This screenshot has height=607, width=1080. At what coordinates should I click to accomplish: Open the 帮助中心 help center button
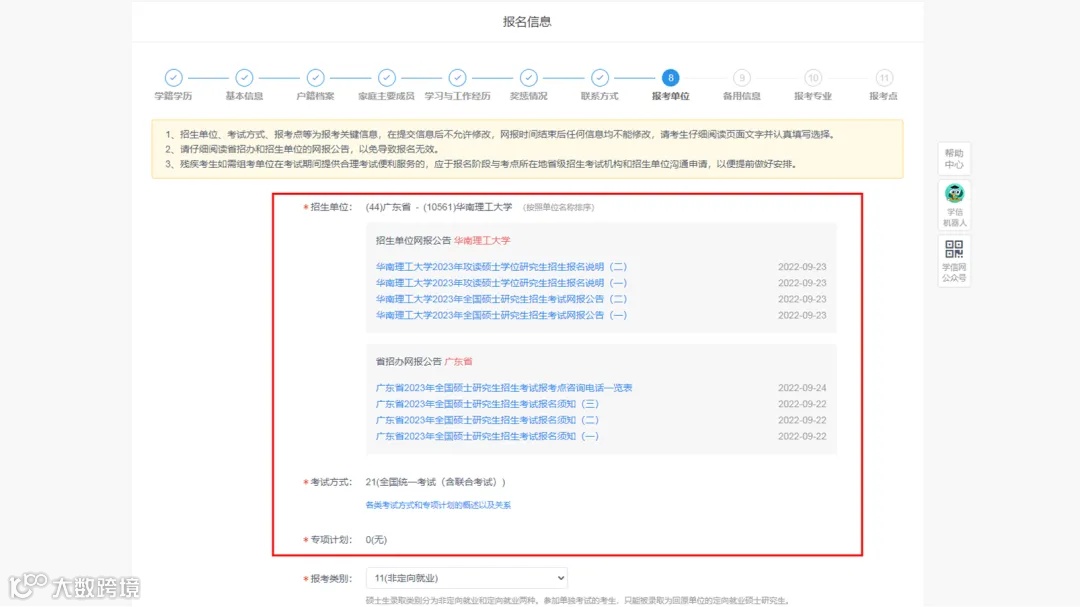coord(954,158)
